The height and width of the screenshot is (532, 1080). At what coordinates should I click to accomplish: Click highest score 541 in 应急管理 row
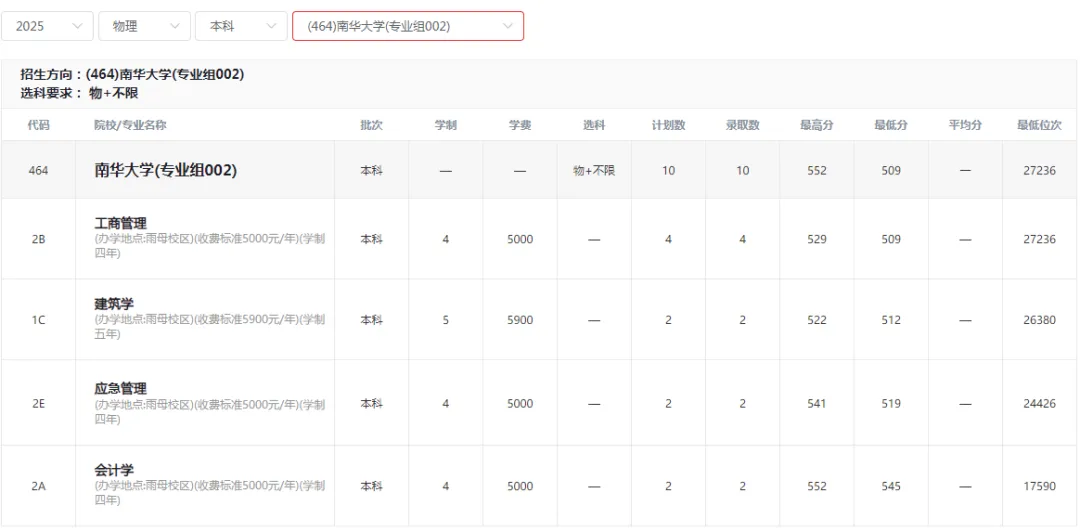[x=817, y=404]
